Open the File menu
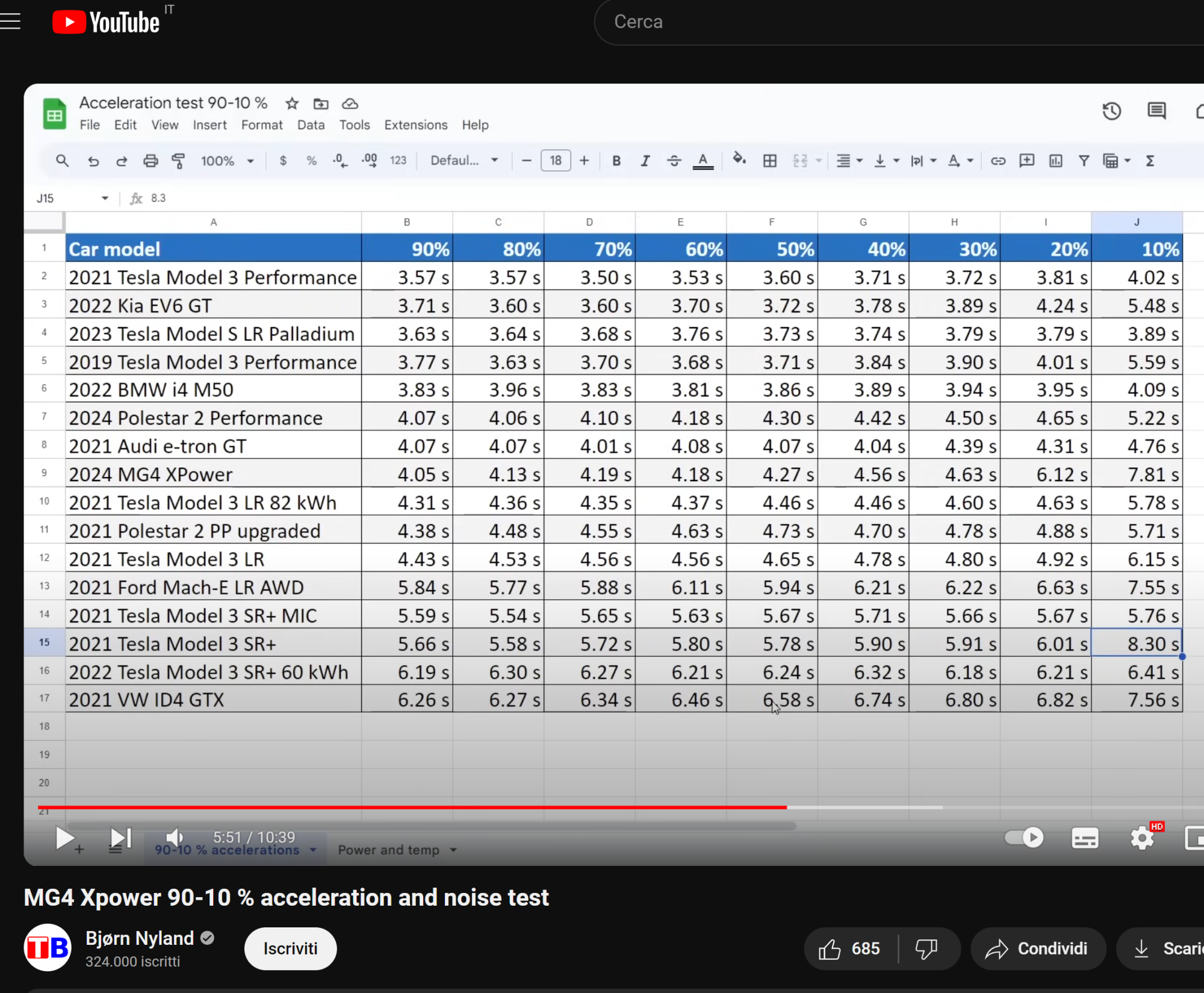 coord(90,125)
